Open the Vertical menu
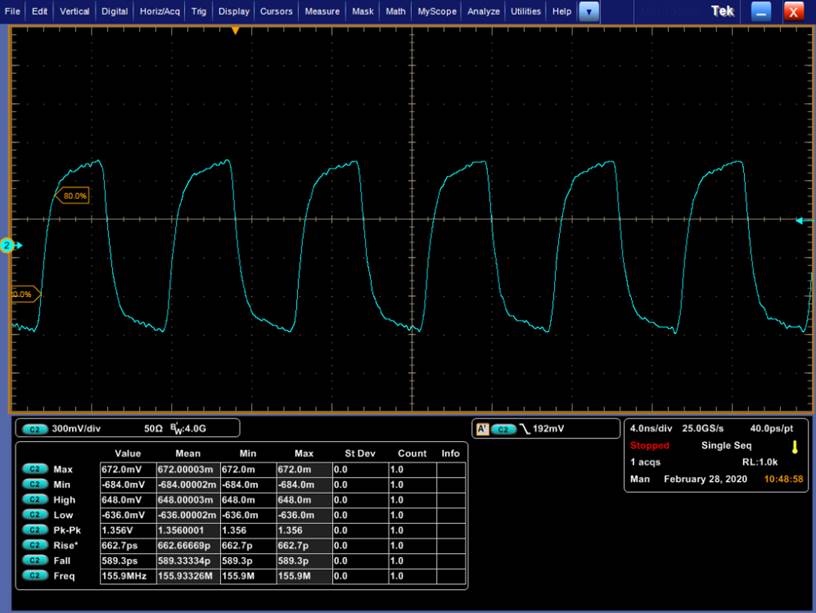 [74, 11]
